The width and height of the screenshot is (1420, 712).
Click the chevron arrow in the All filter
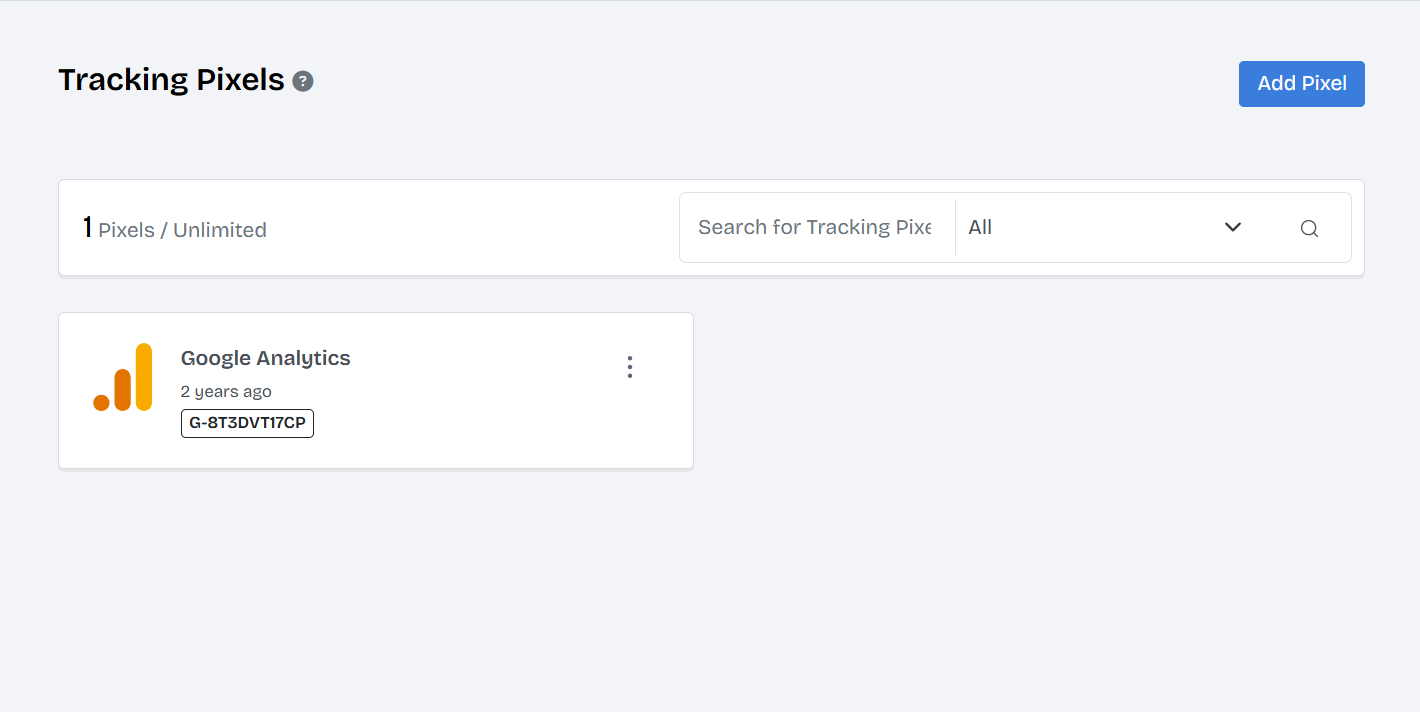(1233, 227)
